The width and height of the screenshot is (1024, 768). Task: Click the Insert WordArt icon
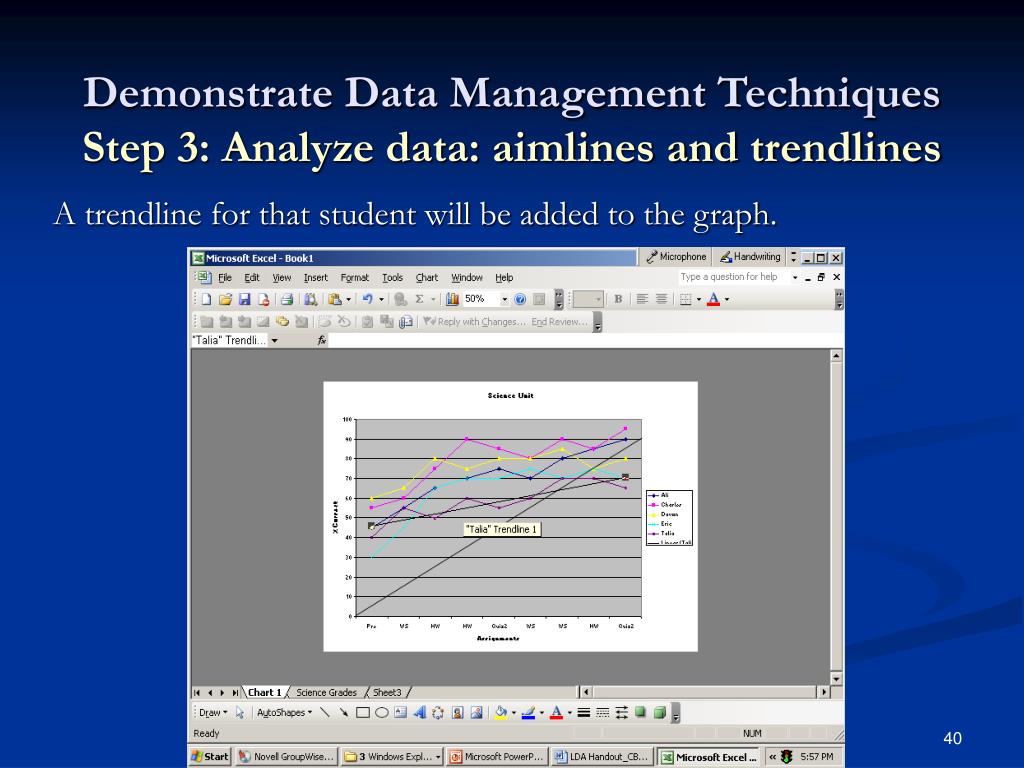coord(419,712)
